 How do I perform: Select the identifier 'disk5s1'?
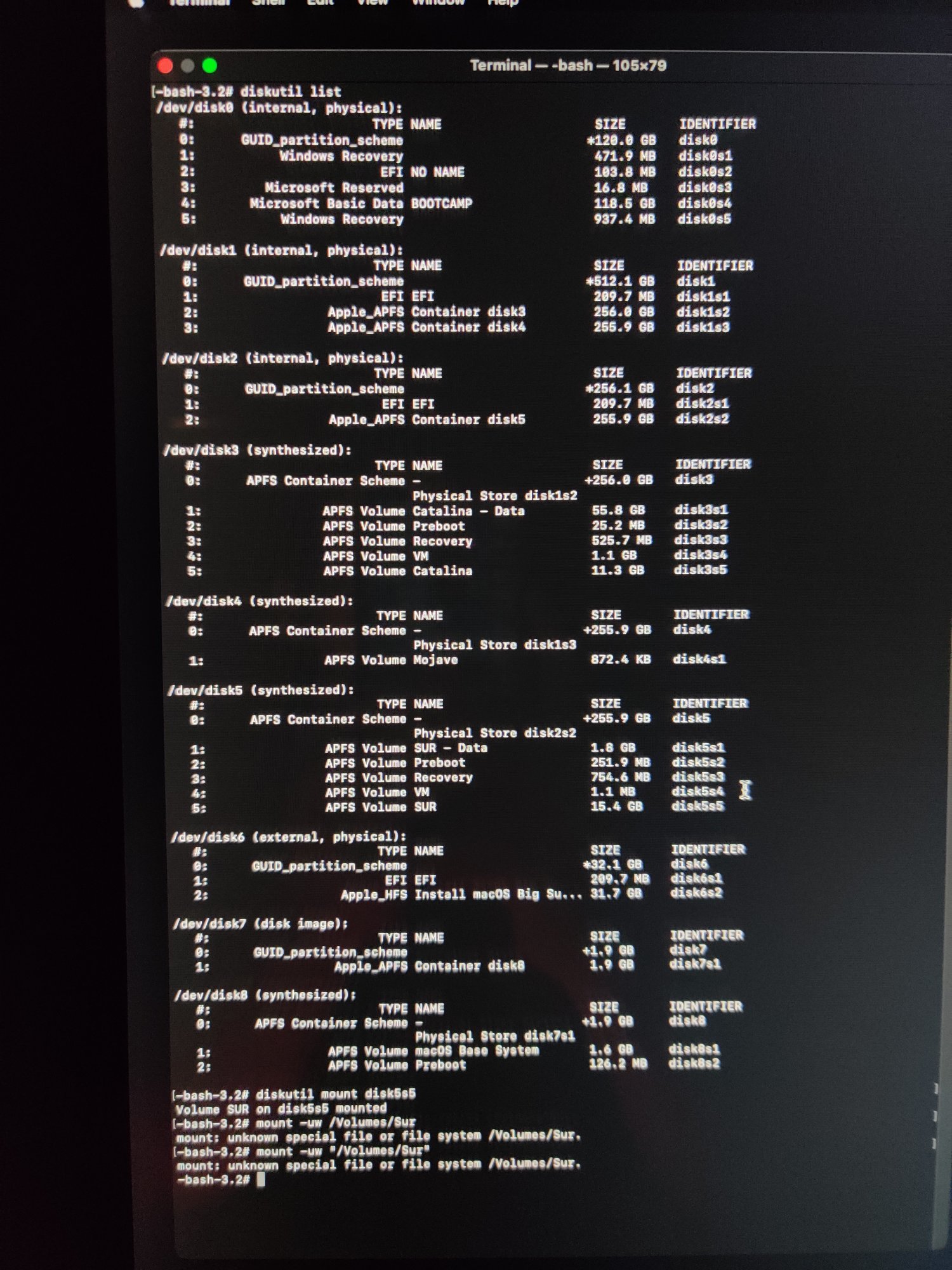point(699,747)
